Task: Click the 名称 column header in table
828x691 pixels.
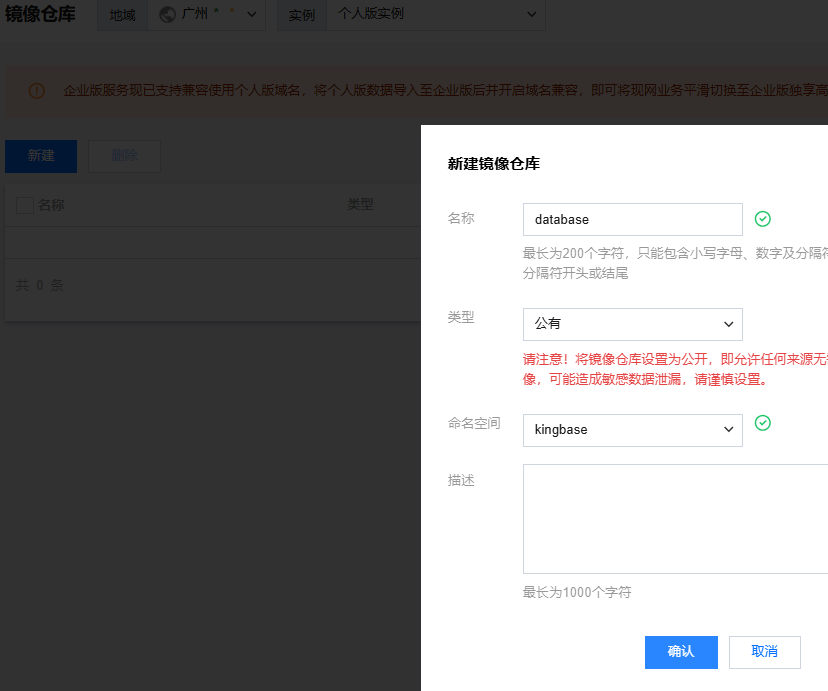Action: 51,205
